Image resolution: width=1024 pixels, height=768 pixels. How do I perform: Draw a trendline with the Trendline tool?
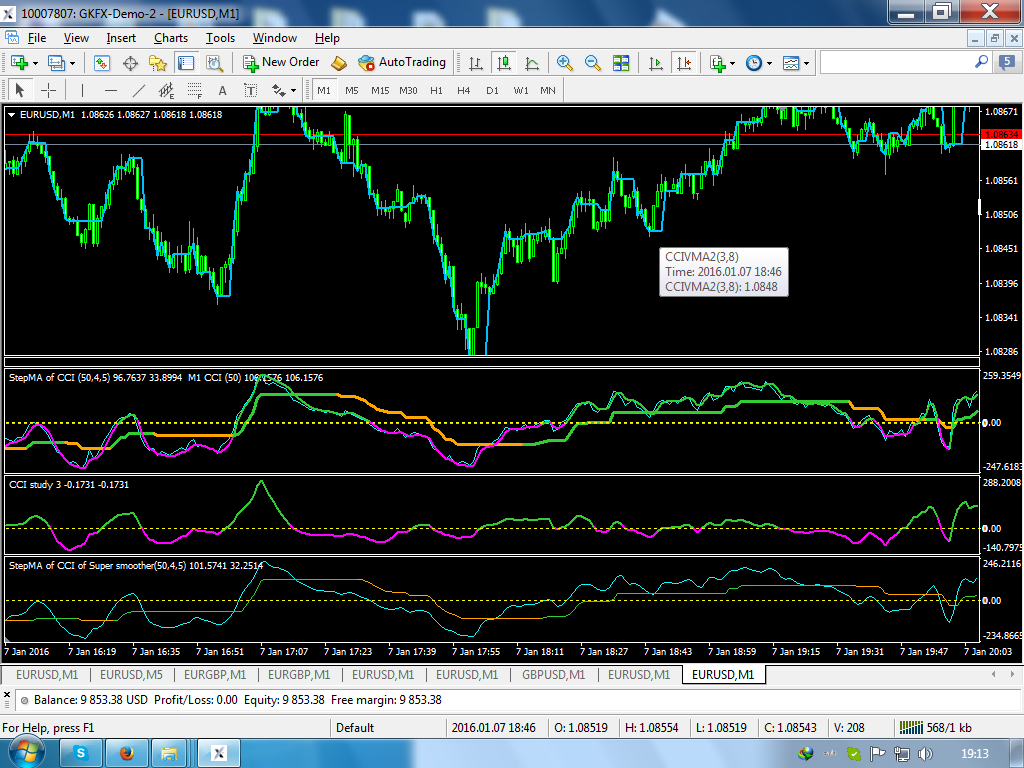(138, 91)
